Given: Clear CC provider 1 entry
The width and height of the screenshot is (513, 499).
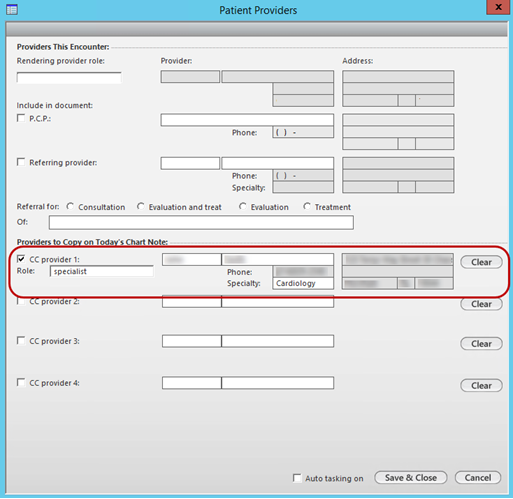Looking at the screenshot, I should point(481,262).
